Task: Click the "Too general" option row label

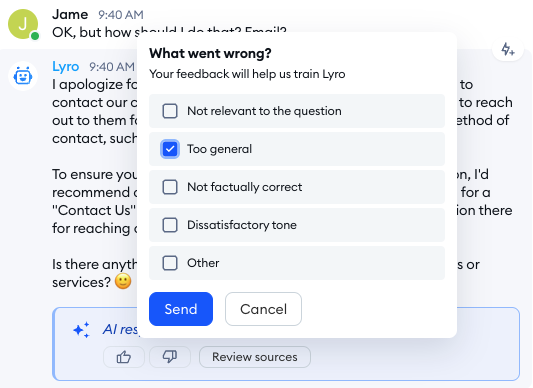Action: [x=220, y=149]
